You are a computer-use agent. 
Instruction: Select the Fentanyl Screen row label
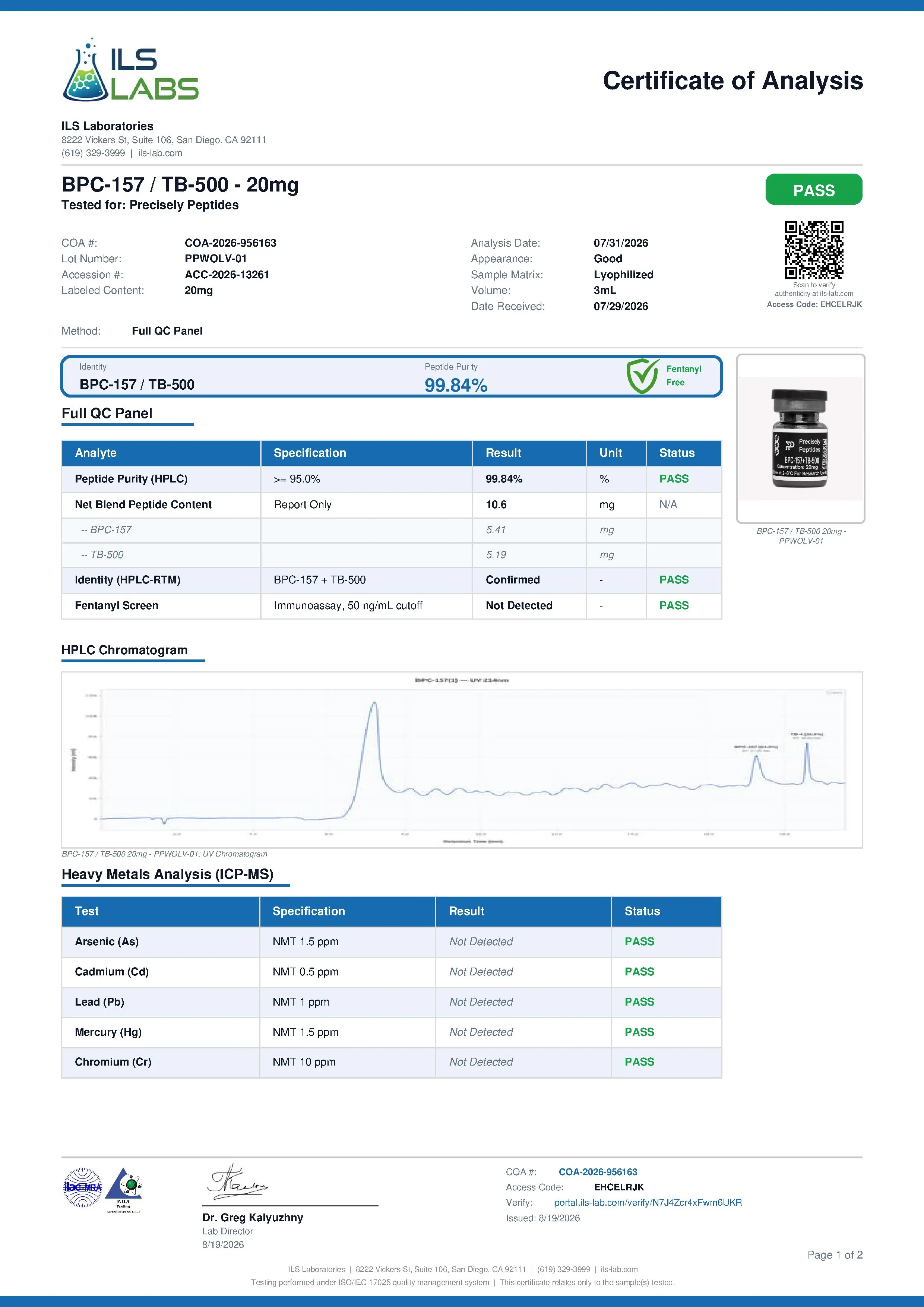coord(117,606)
